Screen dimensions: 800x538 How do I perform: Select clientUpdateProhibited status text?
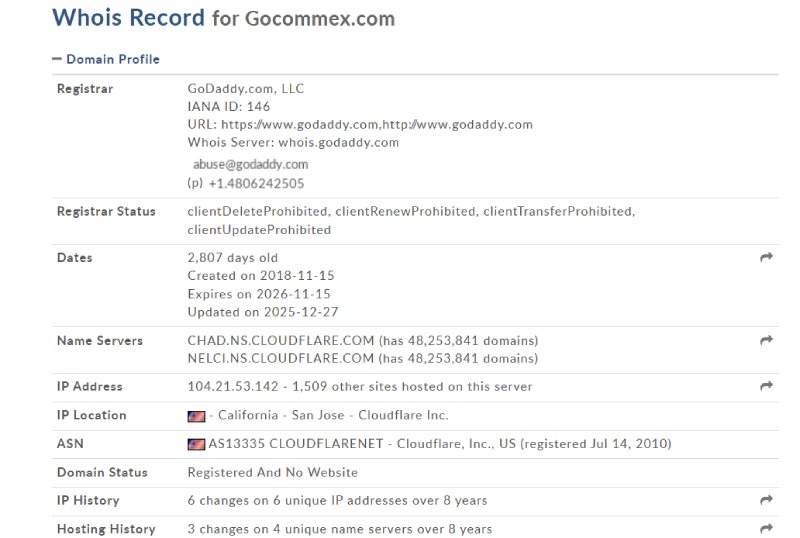click(259, 230)
